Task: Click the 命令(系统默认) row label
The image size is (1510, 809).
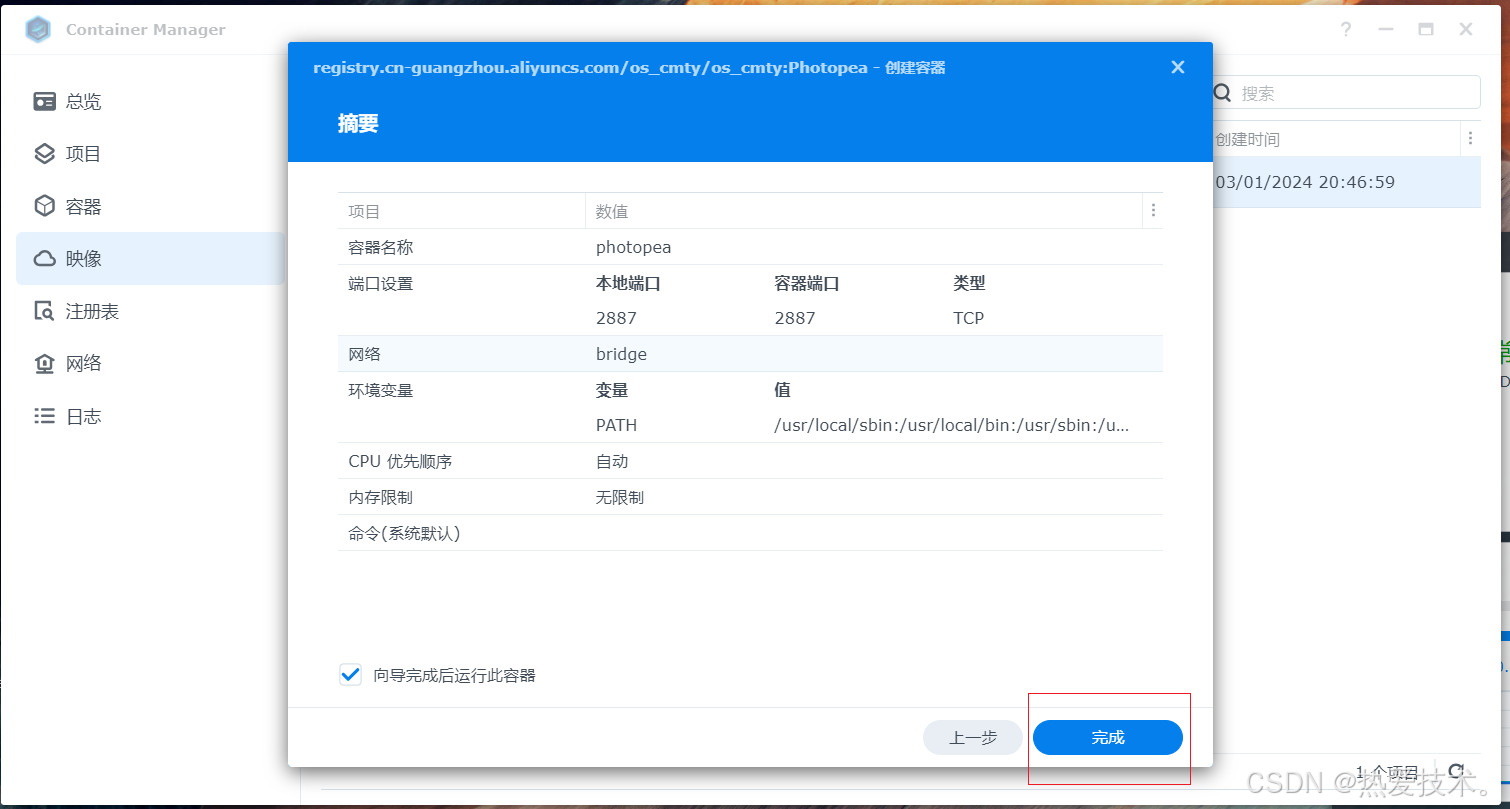Action: coord(404,533)
